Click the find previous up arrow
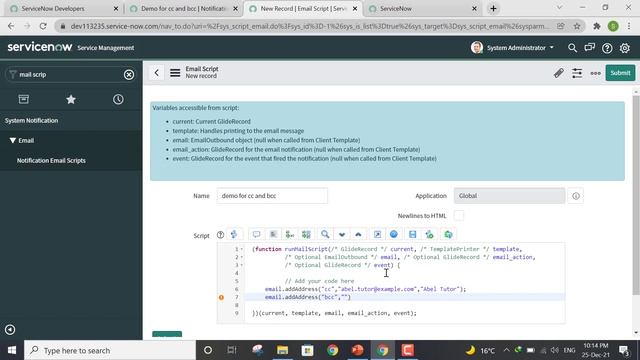 (x=358, y=234)
